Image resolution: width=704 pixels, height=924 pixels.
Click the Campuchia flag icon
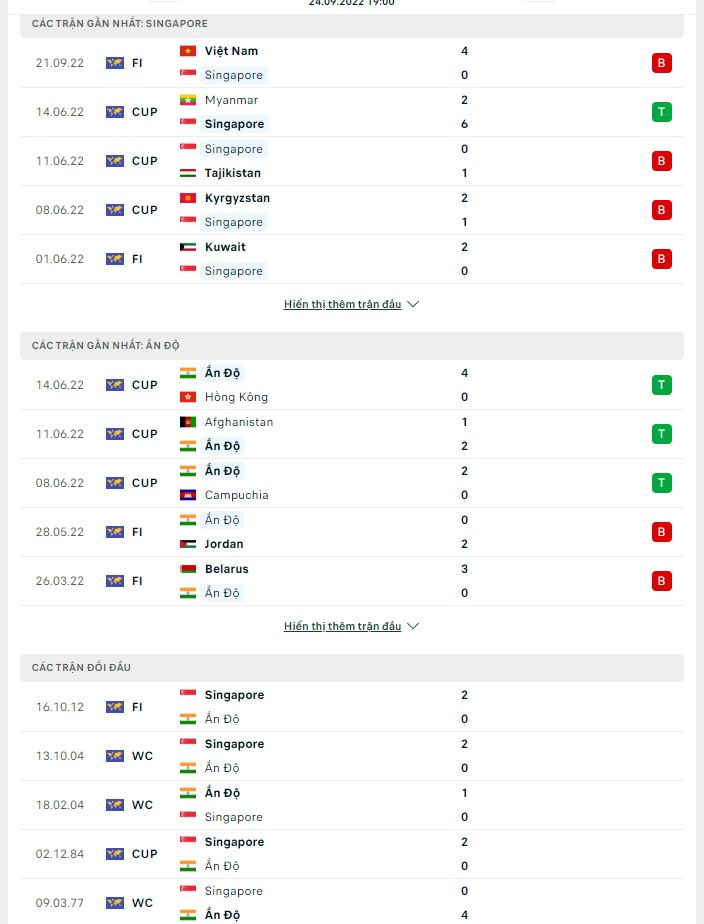[x=188, y=495]
